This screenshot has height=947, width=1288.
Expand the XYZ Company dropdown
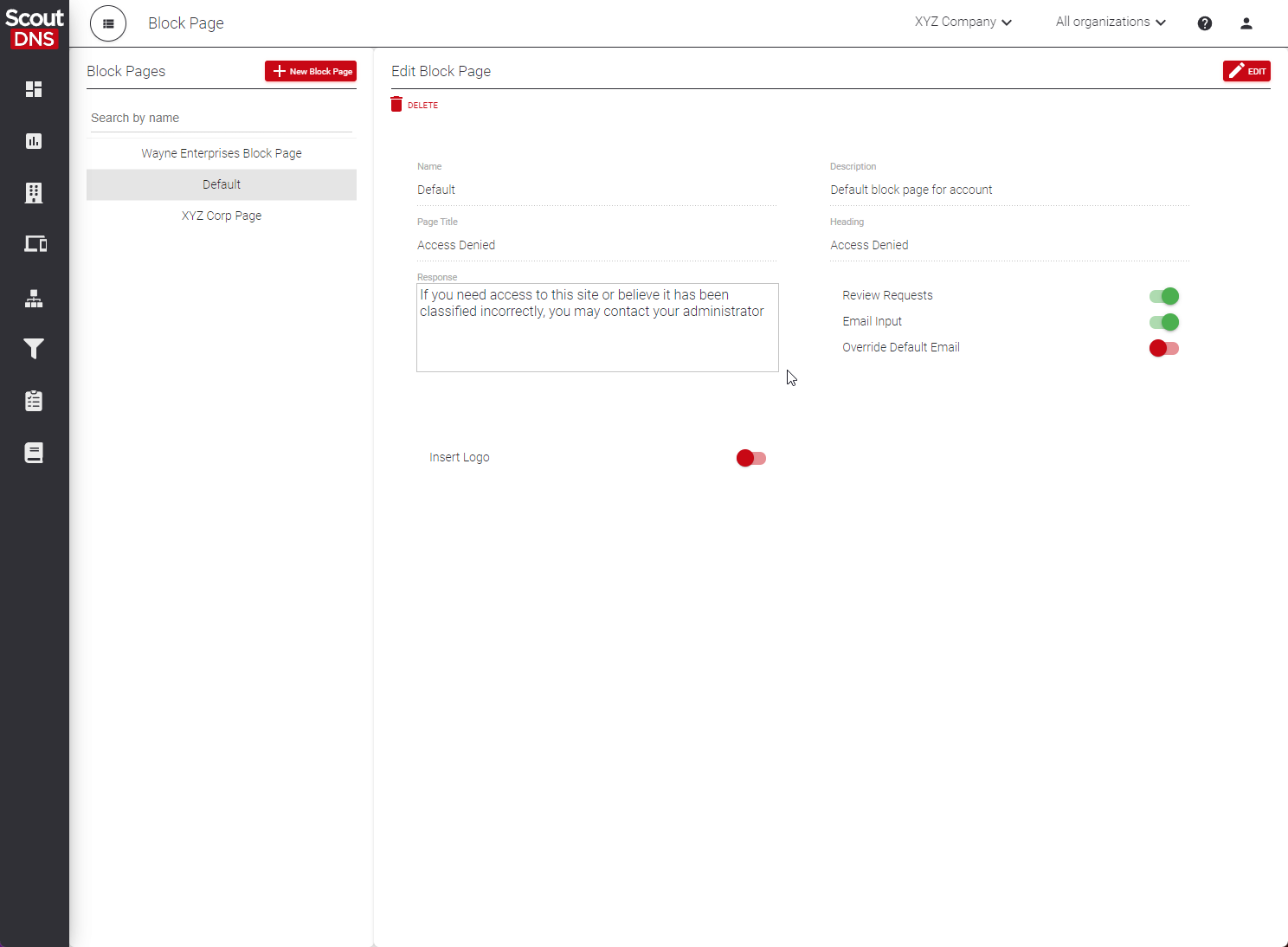point(963,23)
